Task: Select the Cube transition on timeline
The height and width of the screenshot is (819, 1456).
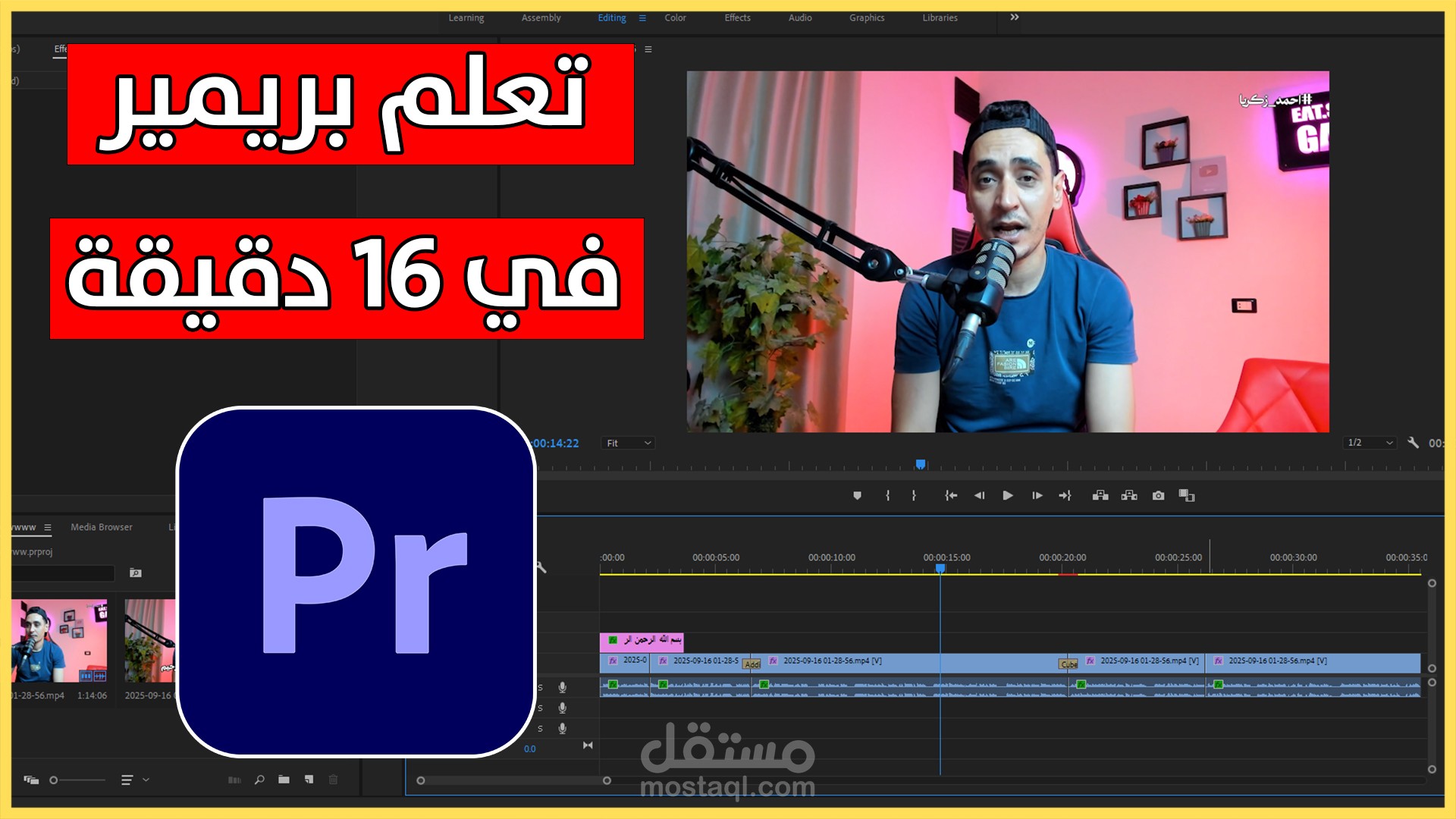Action: click(x=1068, y=664)
